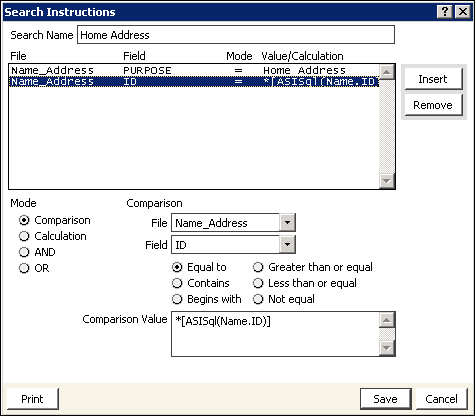Click the File combo box showing Name_Address
The width and height of the screenshot is (475, 416).
(233, 223)
